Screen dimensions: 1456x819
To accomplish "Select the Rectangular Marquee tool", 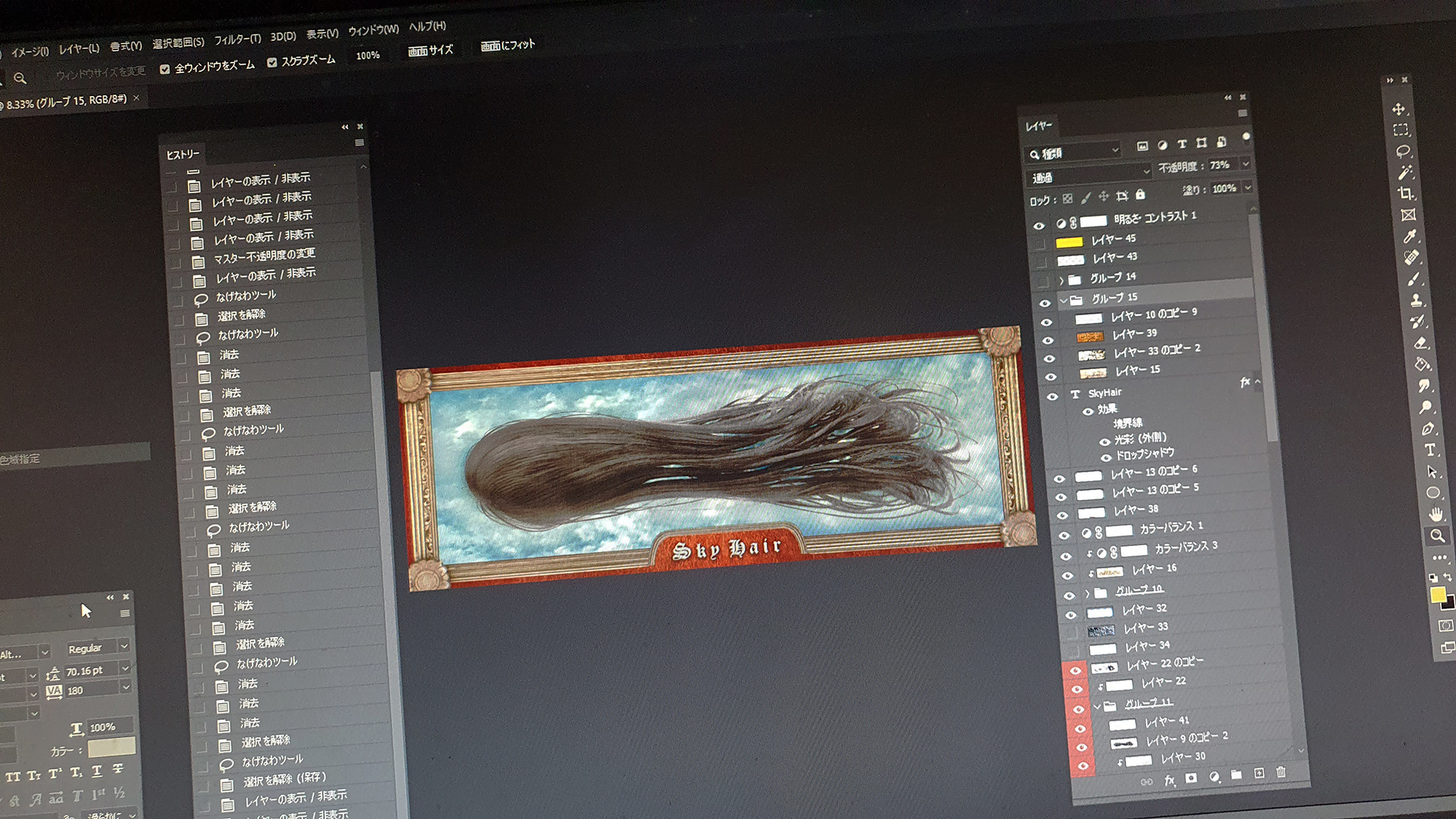I will pos(1401,130).
